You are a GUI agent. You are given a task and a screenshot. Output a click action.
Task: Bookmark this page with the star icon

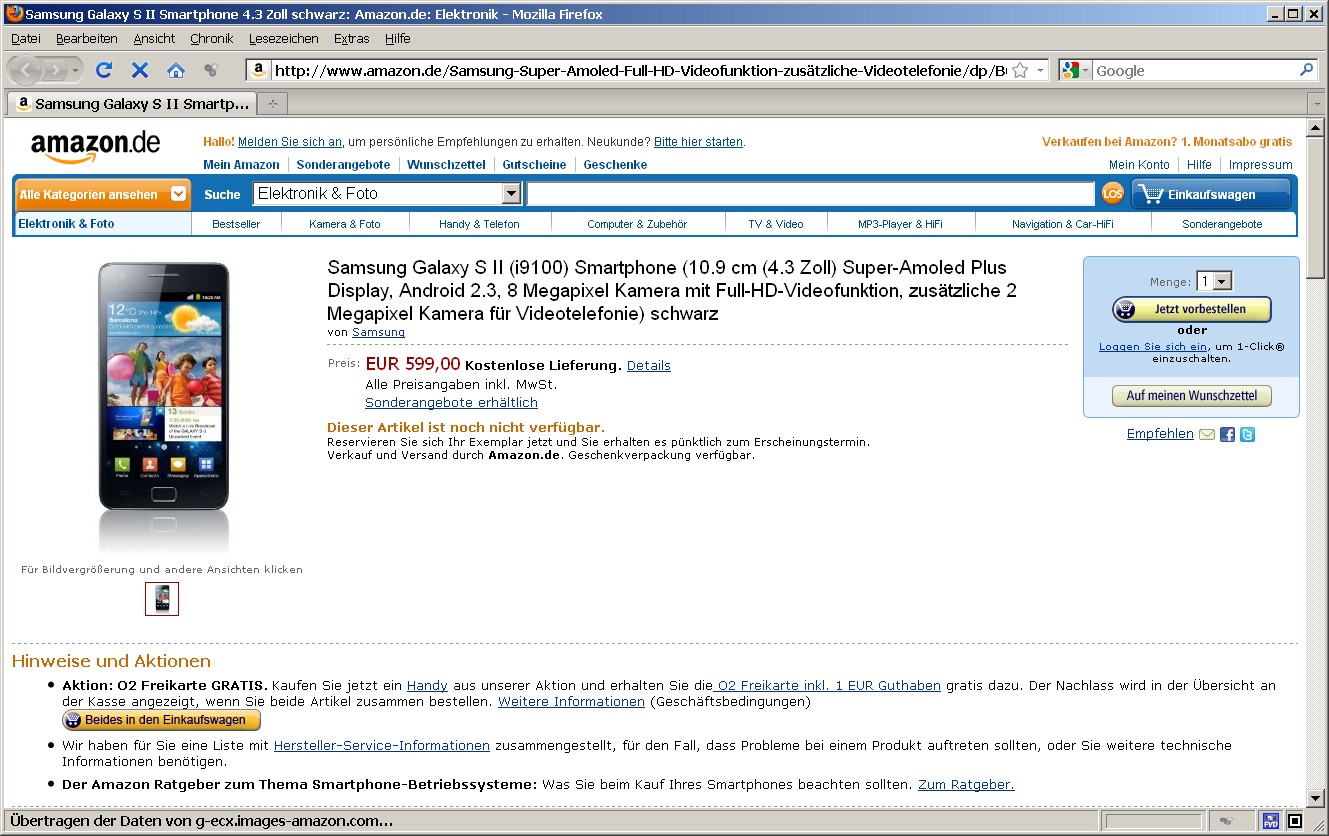[x=1020, y=70]
